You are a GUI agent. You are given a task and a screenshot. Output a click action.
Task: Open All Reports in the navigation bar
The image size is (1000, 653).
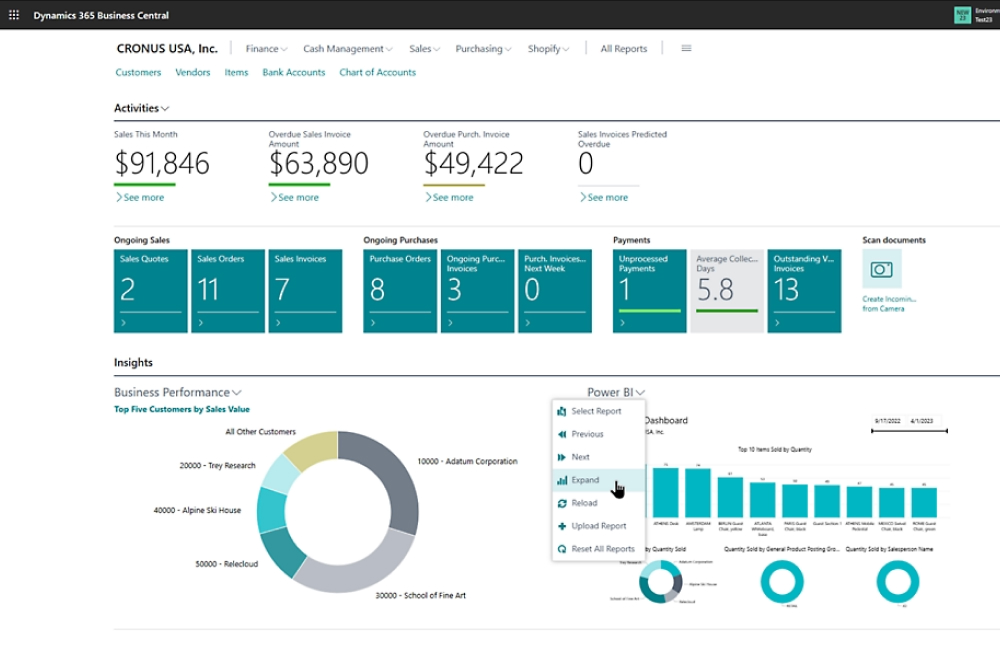[623, 48]
